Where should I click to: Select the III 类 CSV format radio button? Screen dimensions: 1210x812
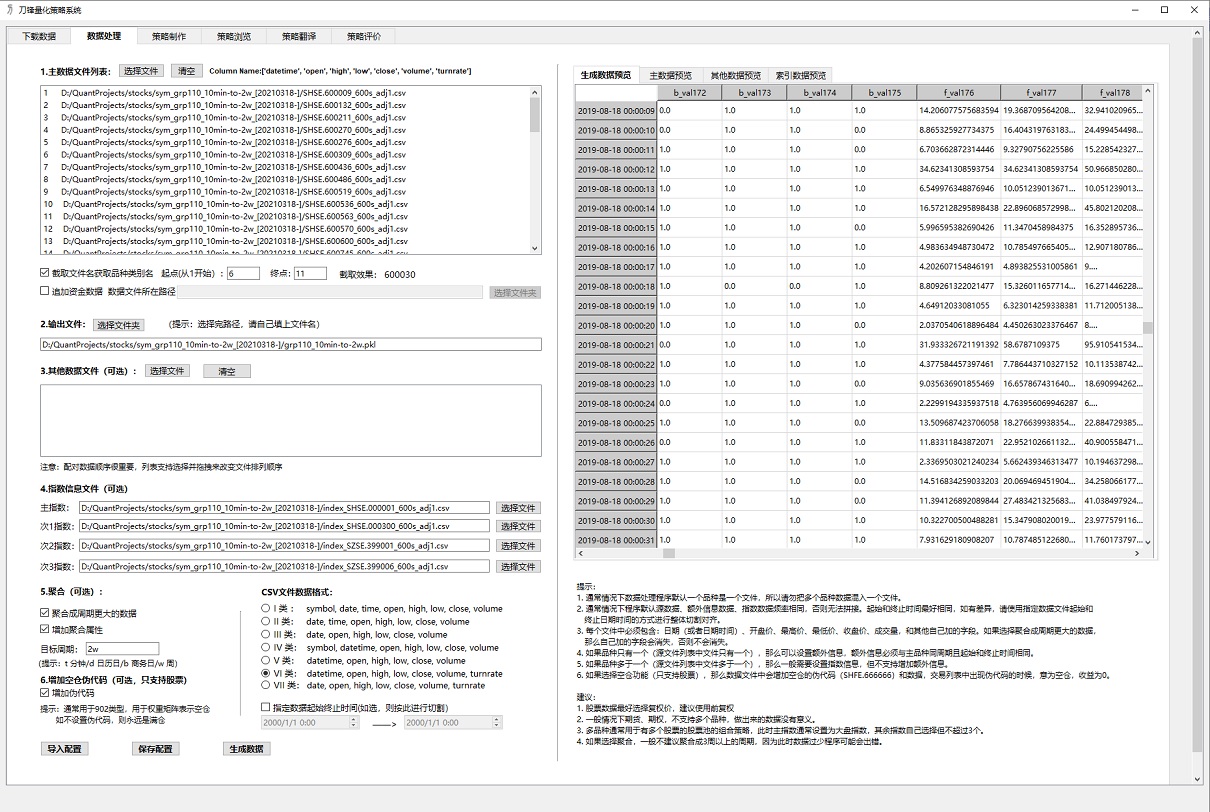265,634
